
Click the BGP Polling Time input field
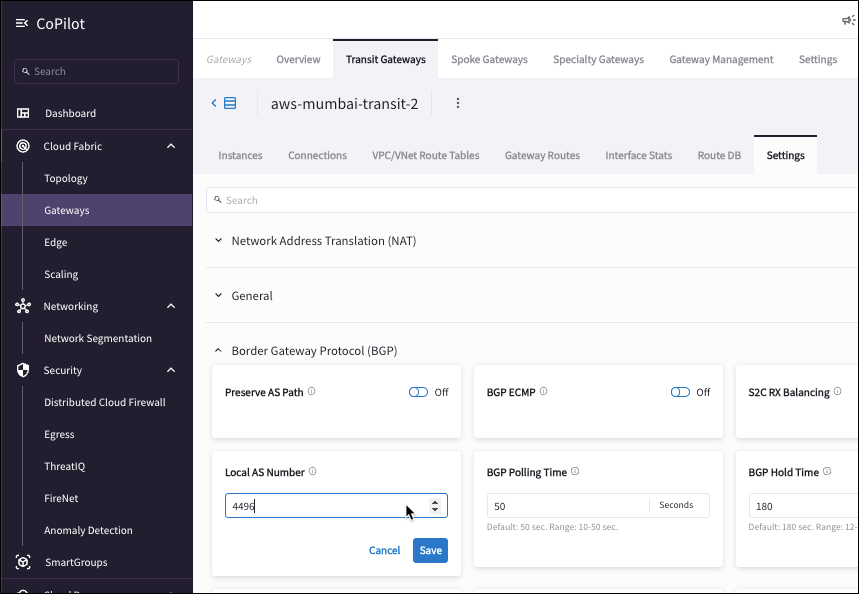[567, 506]
